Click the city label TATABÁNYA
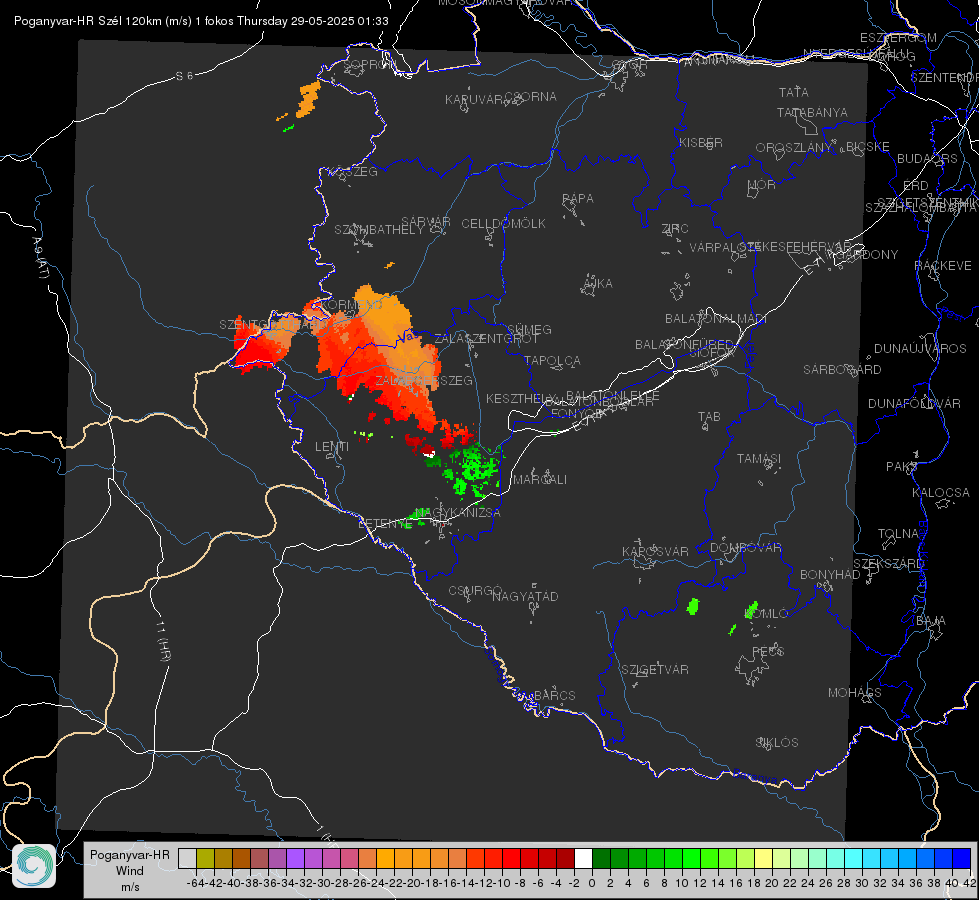This screenshot has width=979, height=900. click(812, 113)
